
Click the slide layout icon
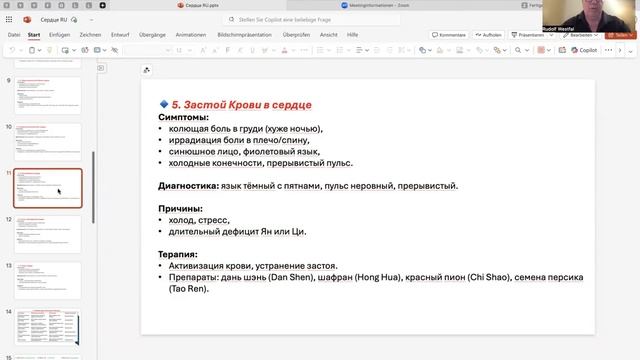(x=97, y=50)
